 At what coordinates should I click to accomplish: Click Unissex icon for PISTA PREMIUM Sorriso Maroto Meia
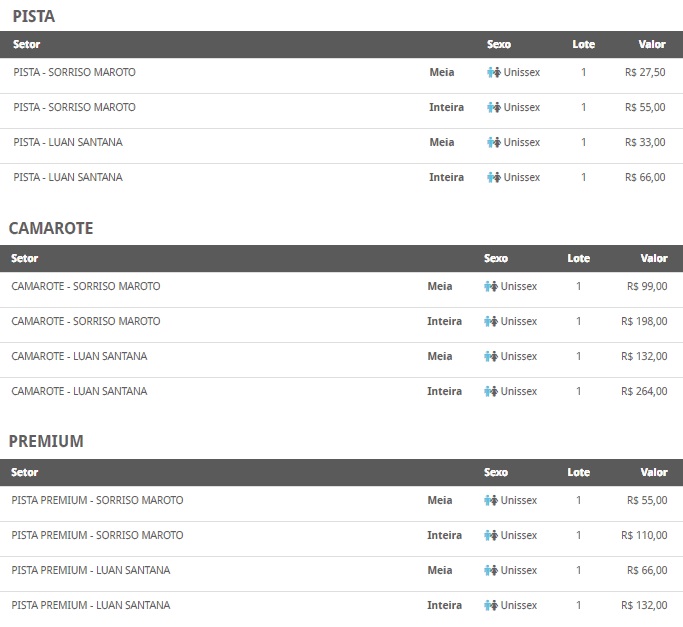click(x=491, y=500)
